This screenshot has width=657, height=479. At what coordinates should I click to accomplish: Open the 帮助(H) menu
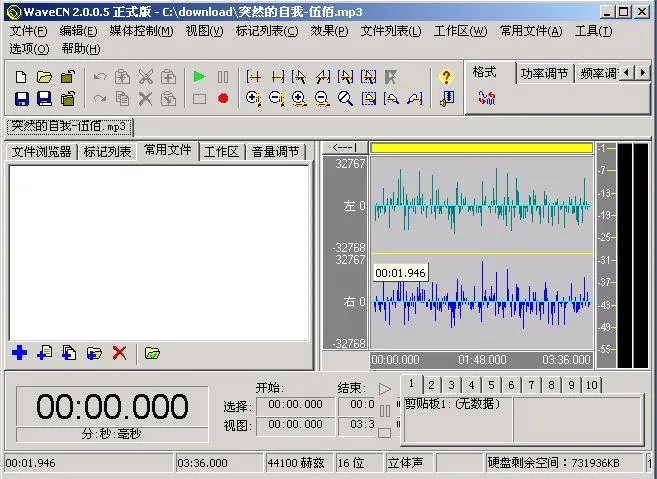tap(81, 49)
